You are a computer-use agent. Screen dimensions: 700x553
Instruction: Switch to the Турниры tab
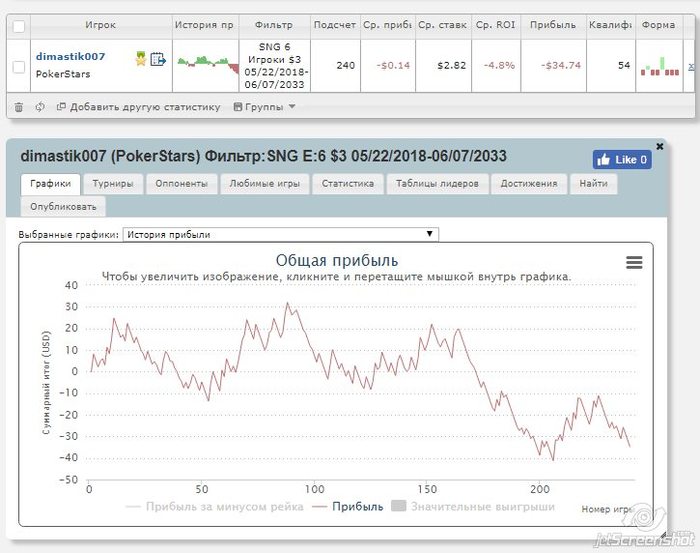pos(113,184)
